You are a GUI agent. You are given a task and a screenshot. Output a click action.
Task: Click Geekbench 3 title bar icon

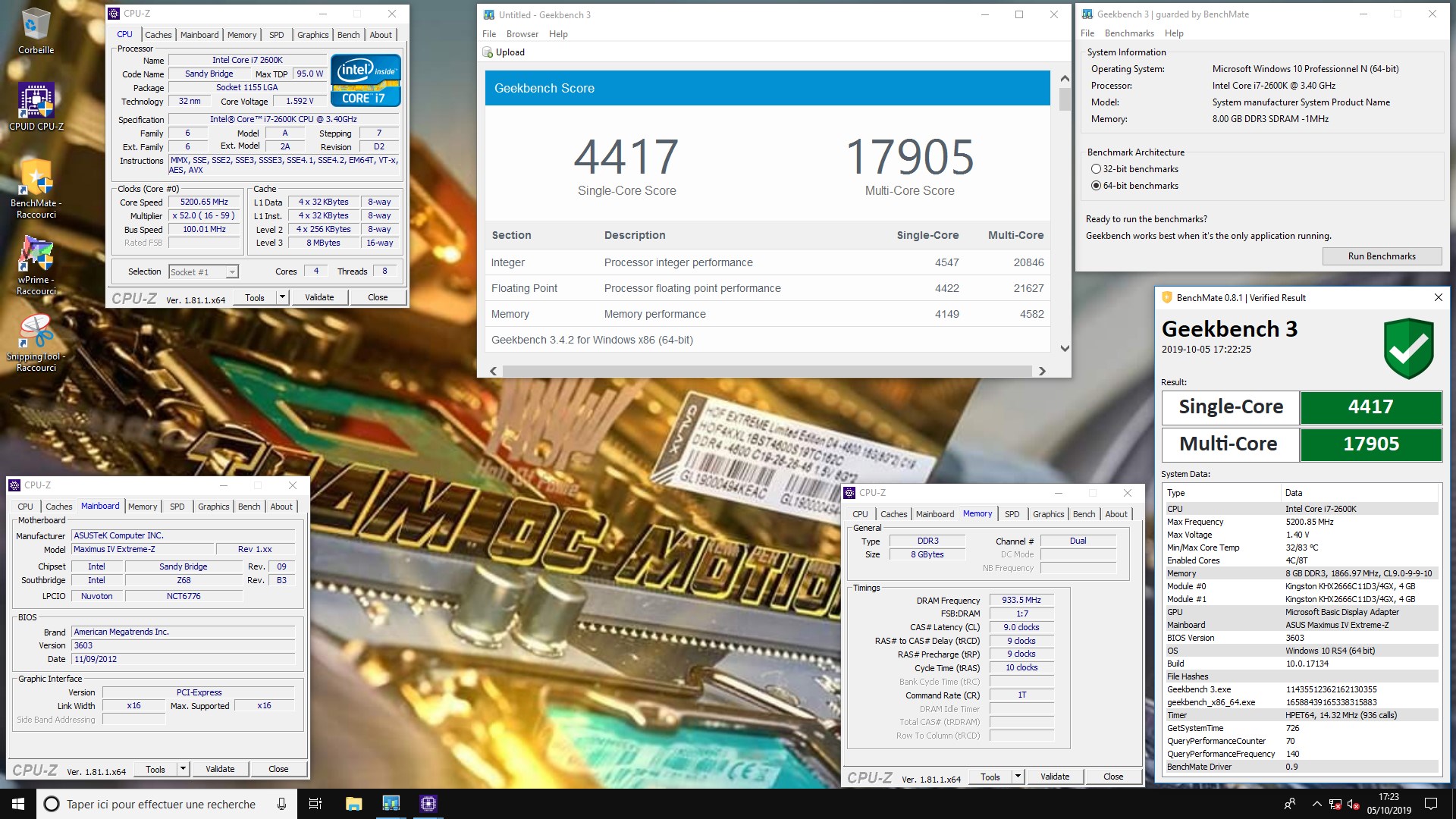(488, 14)
